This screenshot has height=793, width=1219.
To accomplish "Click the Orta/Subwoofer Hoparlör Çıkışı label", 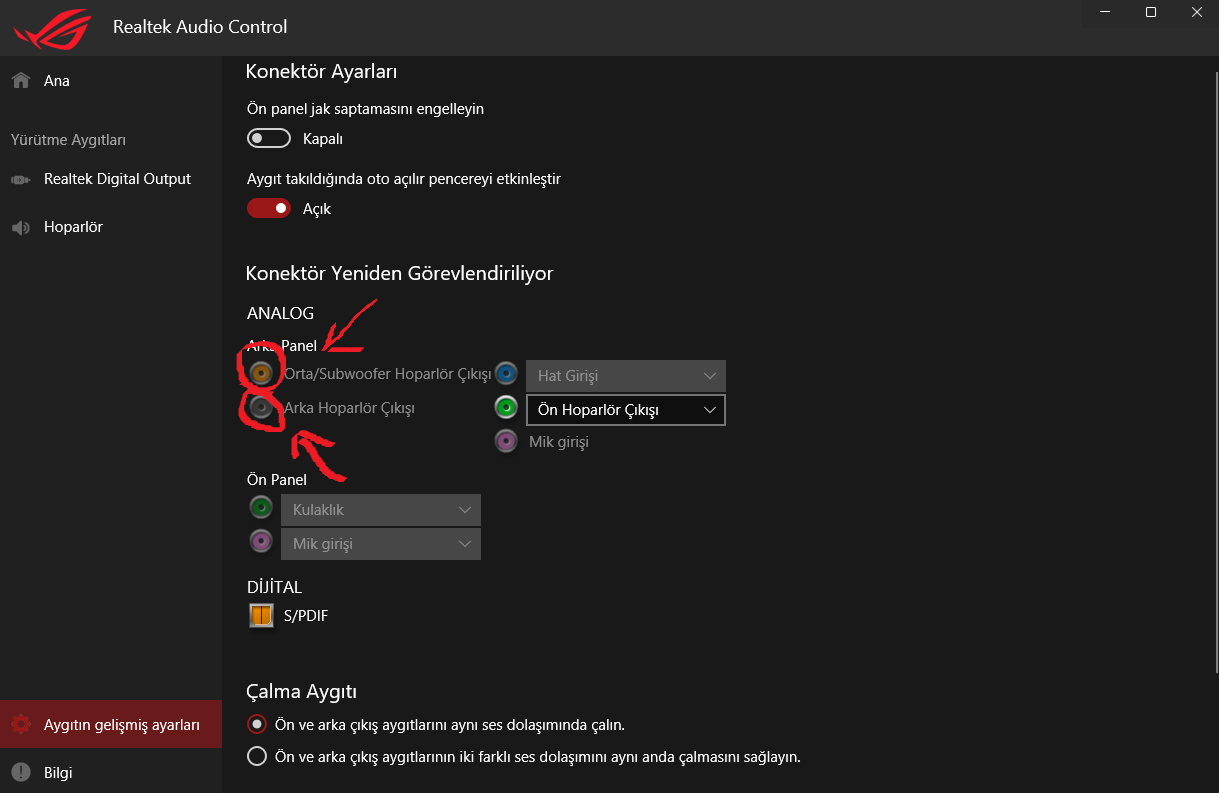I will click(388, 374).
